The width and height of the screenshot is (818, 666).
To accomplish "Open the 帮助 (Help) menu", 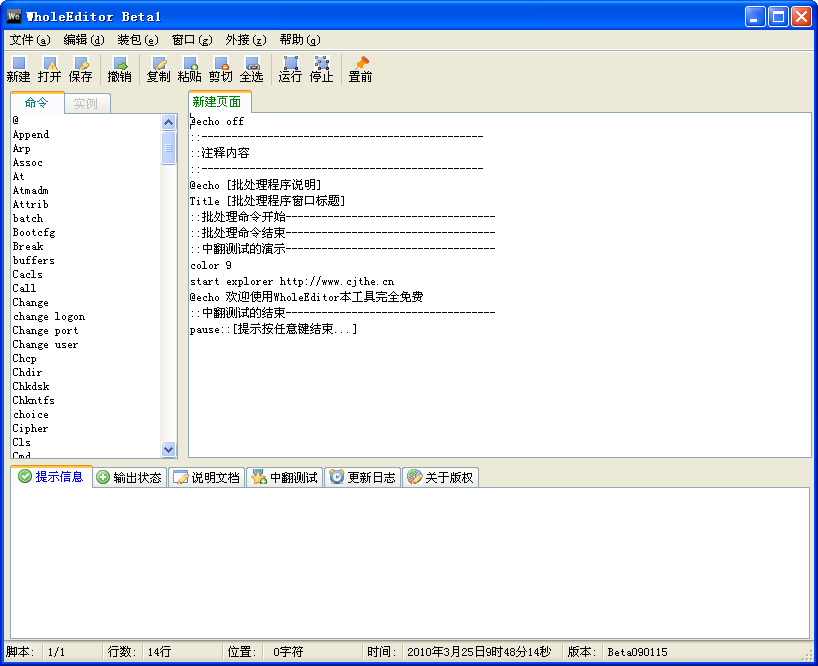I will (299, 40).
